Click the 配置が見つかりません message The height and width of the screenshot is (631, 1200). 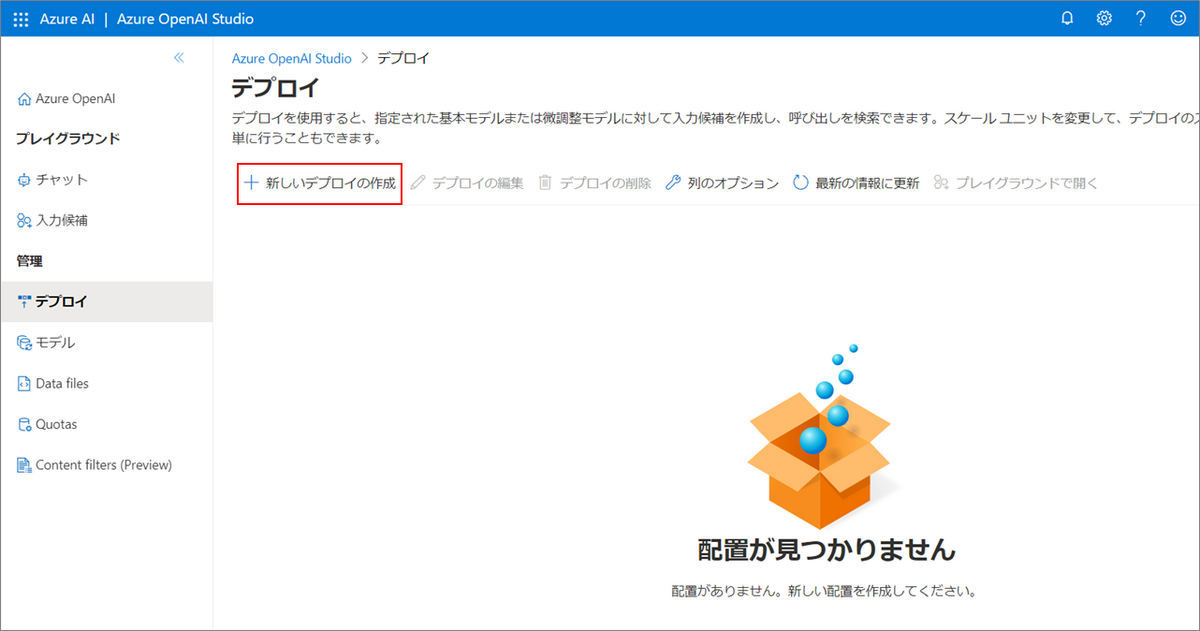tap(826, 550)
